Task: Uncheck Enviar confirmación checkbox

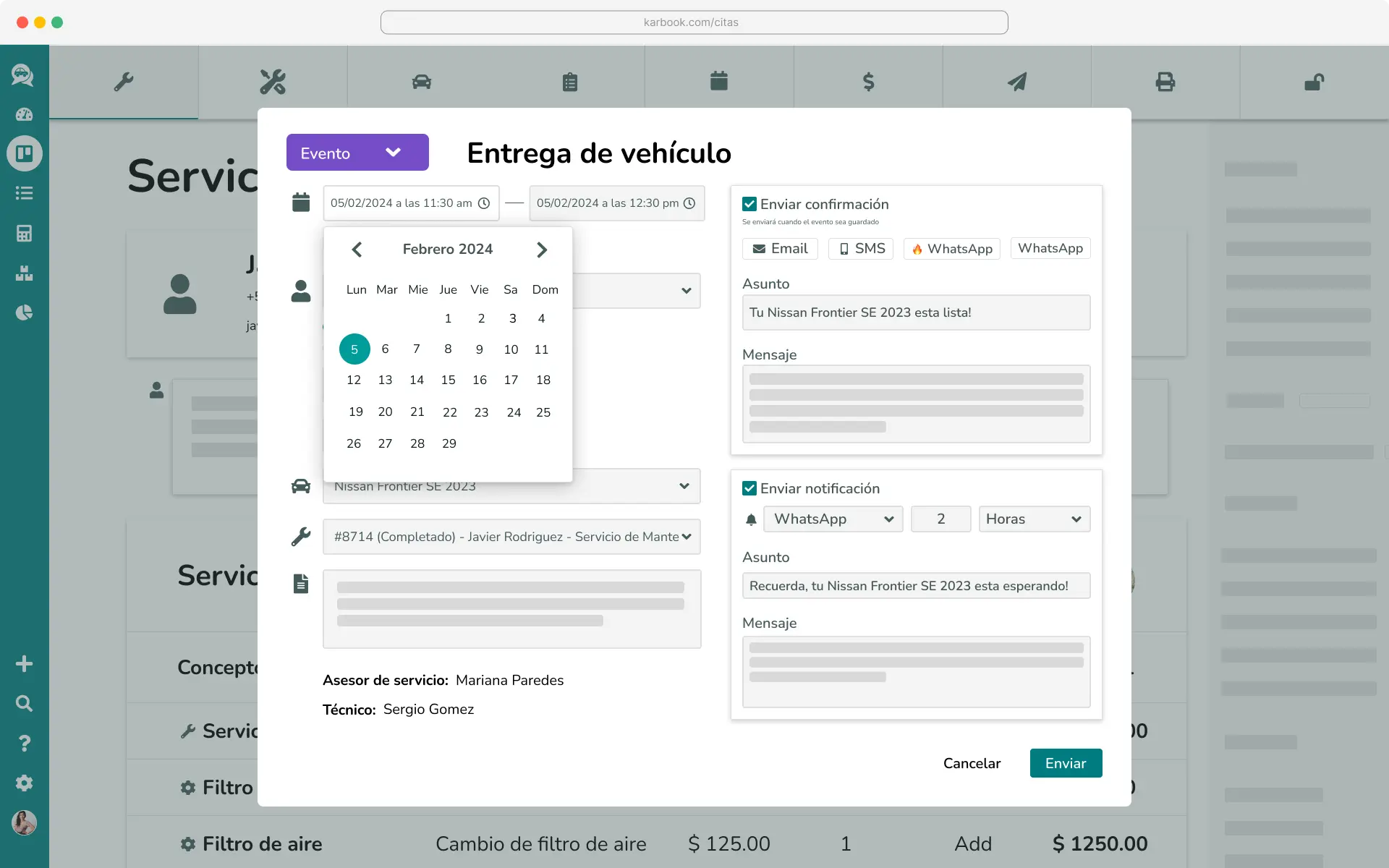Action: tap(749, 204)
